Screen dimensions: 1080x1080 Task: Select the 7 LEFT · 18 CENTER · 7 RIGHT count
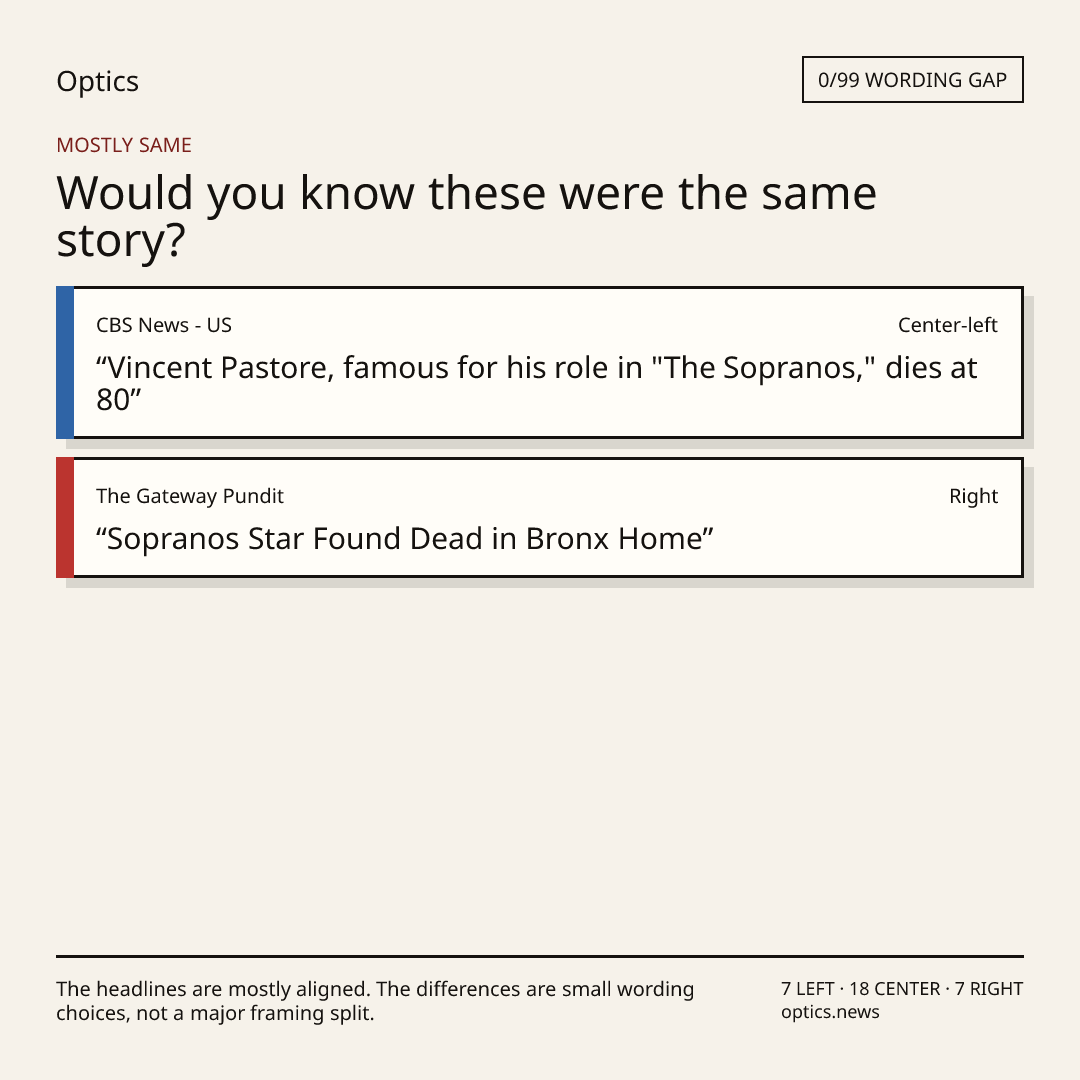point(902,989)
